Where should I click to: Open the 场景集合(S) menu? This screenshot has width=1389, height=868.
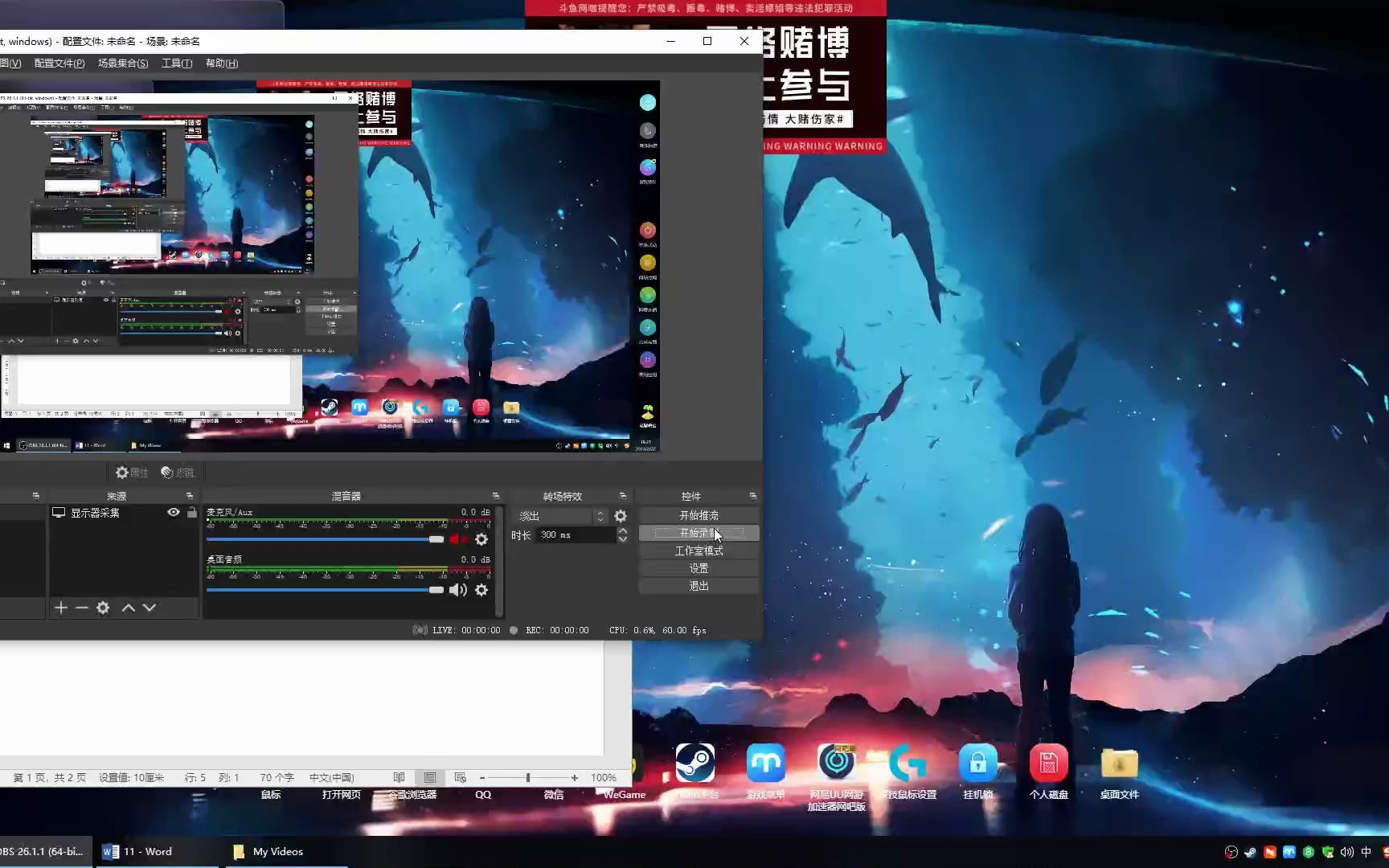pos(123,63)
